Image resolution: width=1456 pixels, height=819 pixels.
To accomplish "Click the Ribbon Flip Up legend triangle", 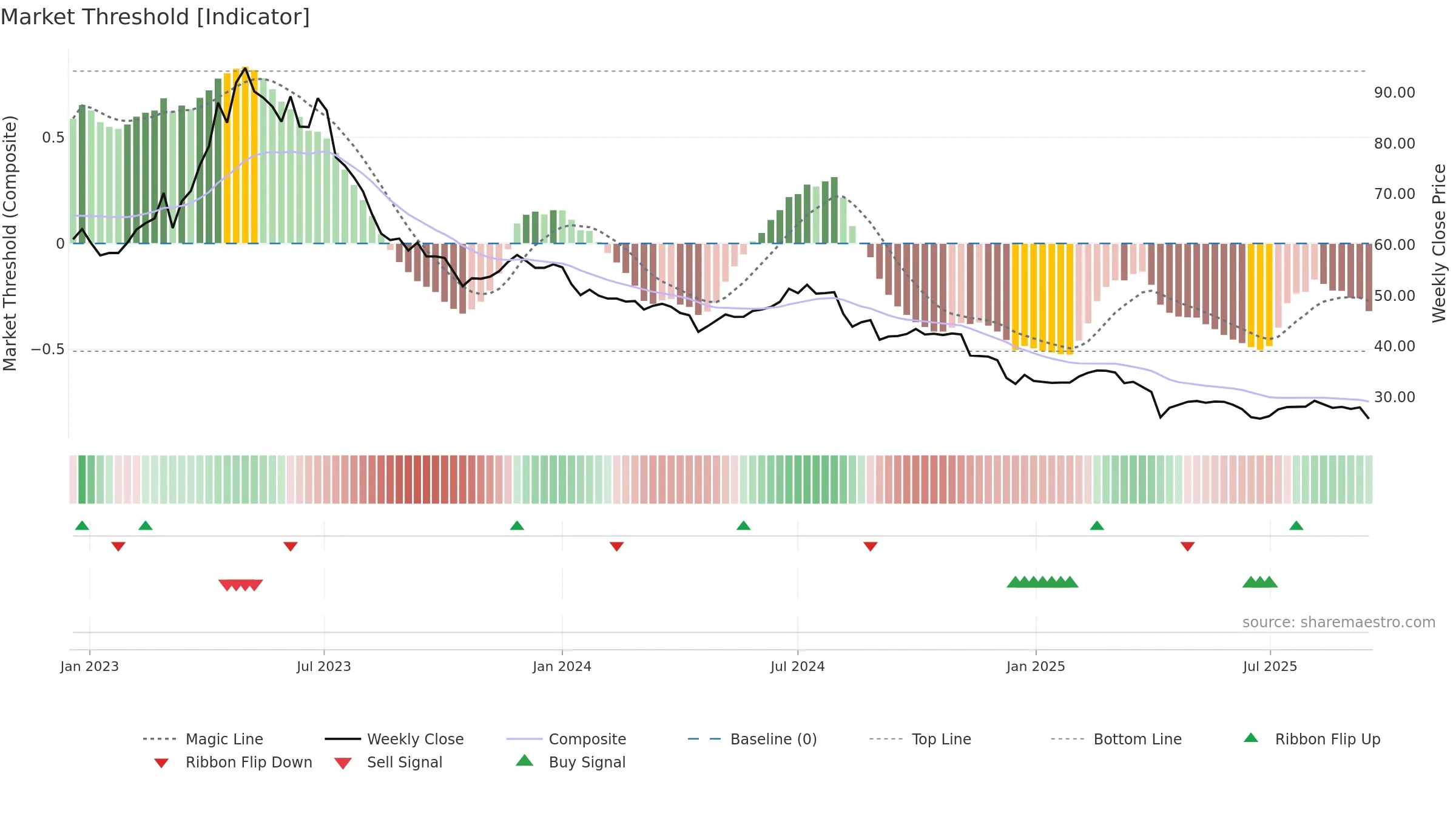I will coord(1251,738).
